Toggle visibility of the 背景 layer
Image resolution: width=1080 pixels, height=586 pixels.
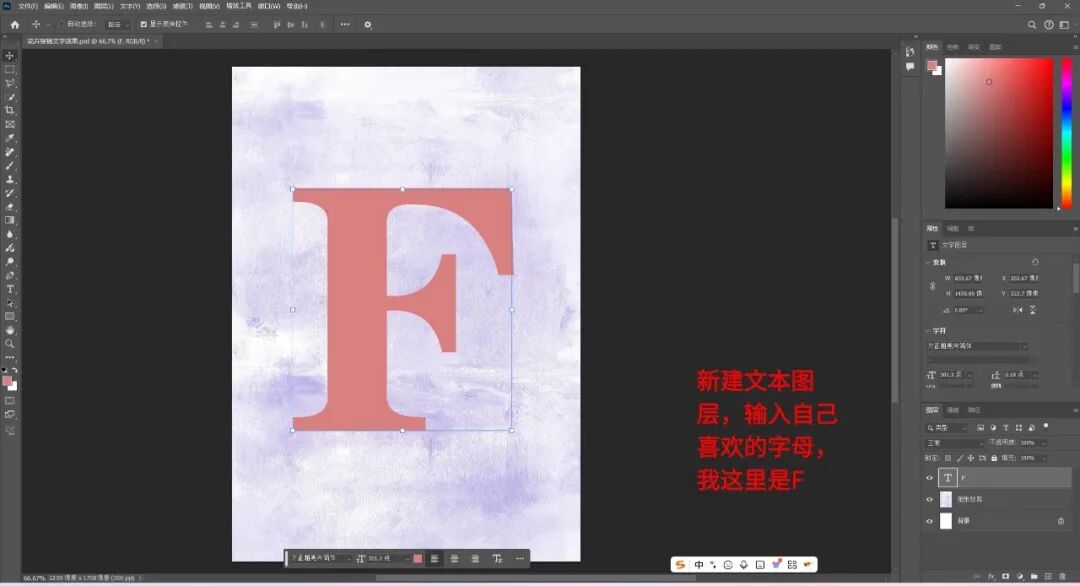pyautogui.click(x=930, y=521)
